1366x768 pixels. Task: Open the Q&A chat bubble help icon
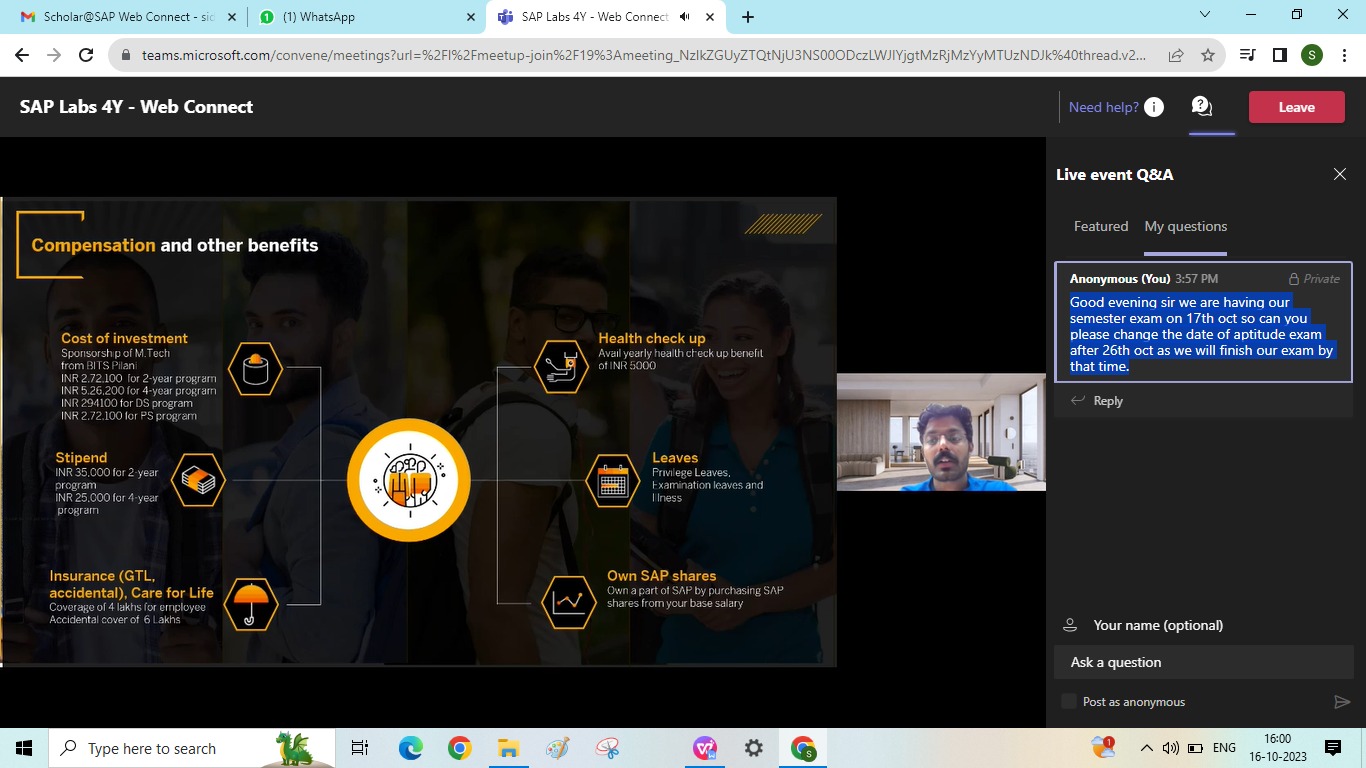[x=1202, y=107]
